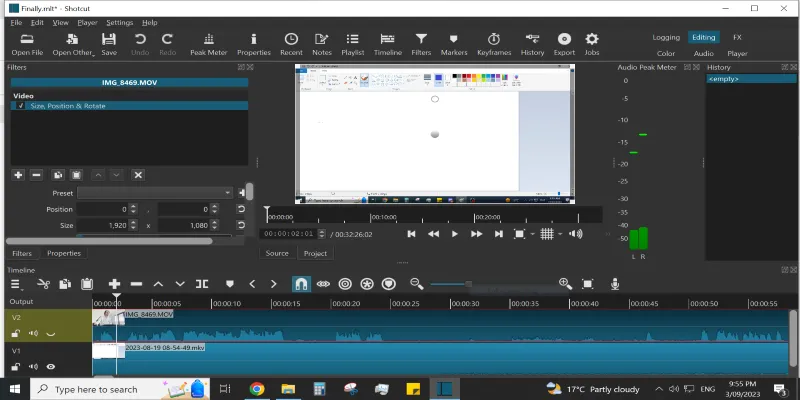The height and width of the screenshot is (400, 800).
Task: Open the Recent files panel
Action: (x=291, y=44)
